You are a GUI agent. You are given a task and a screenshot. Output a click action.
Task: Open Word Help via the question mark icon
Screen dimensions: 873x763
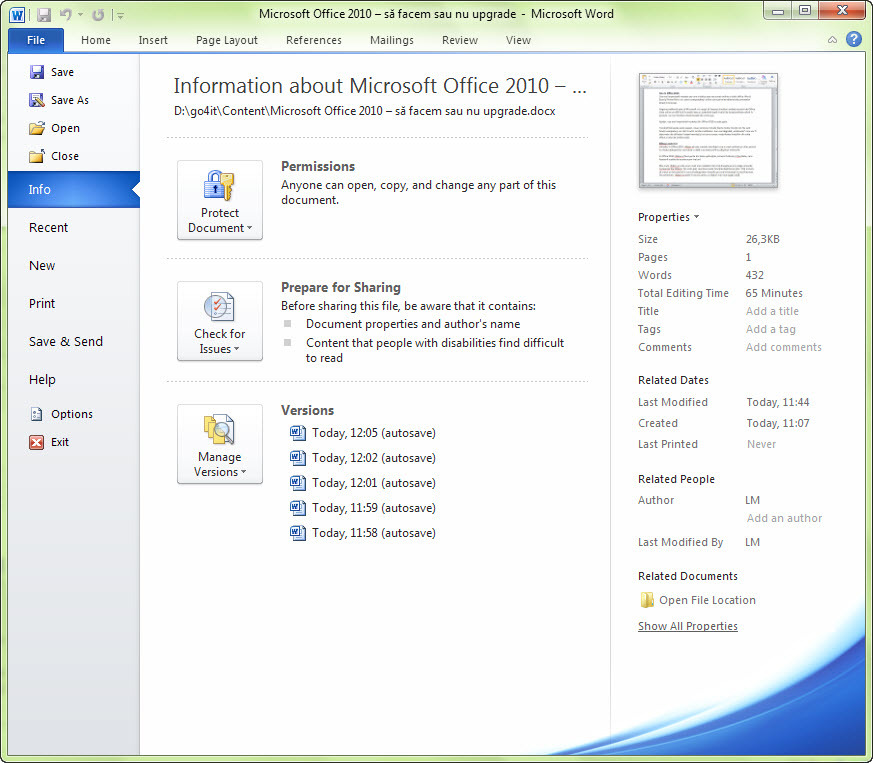coord(854,39)
